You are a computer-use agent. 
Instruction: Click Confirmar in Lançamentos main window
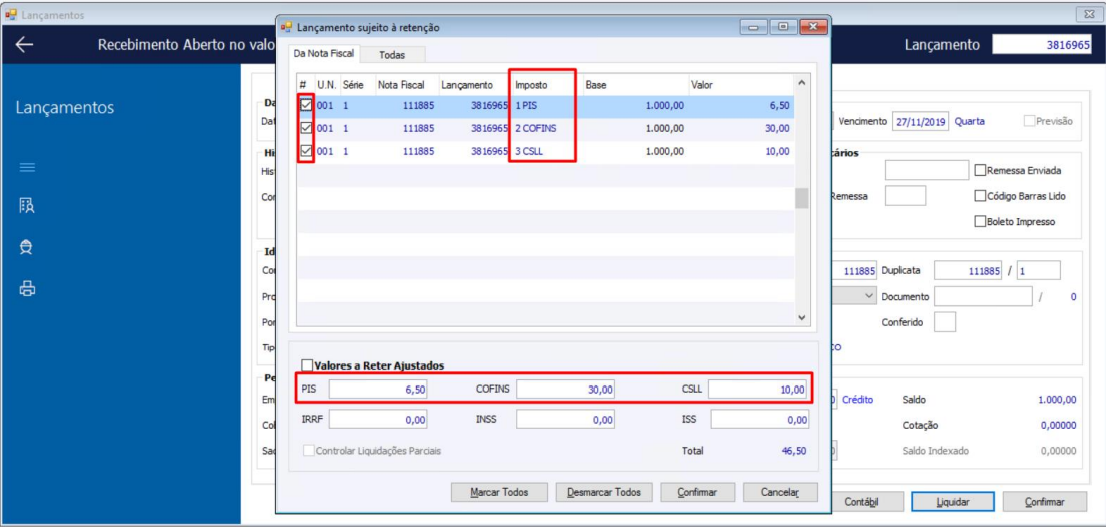coord(1044,502)
